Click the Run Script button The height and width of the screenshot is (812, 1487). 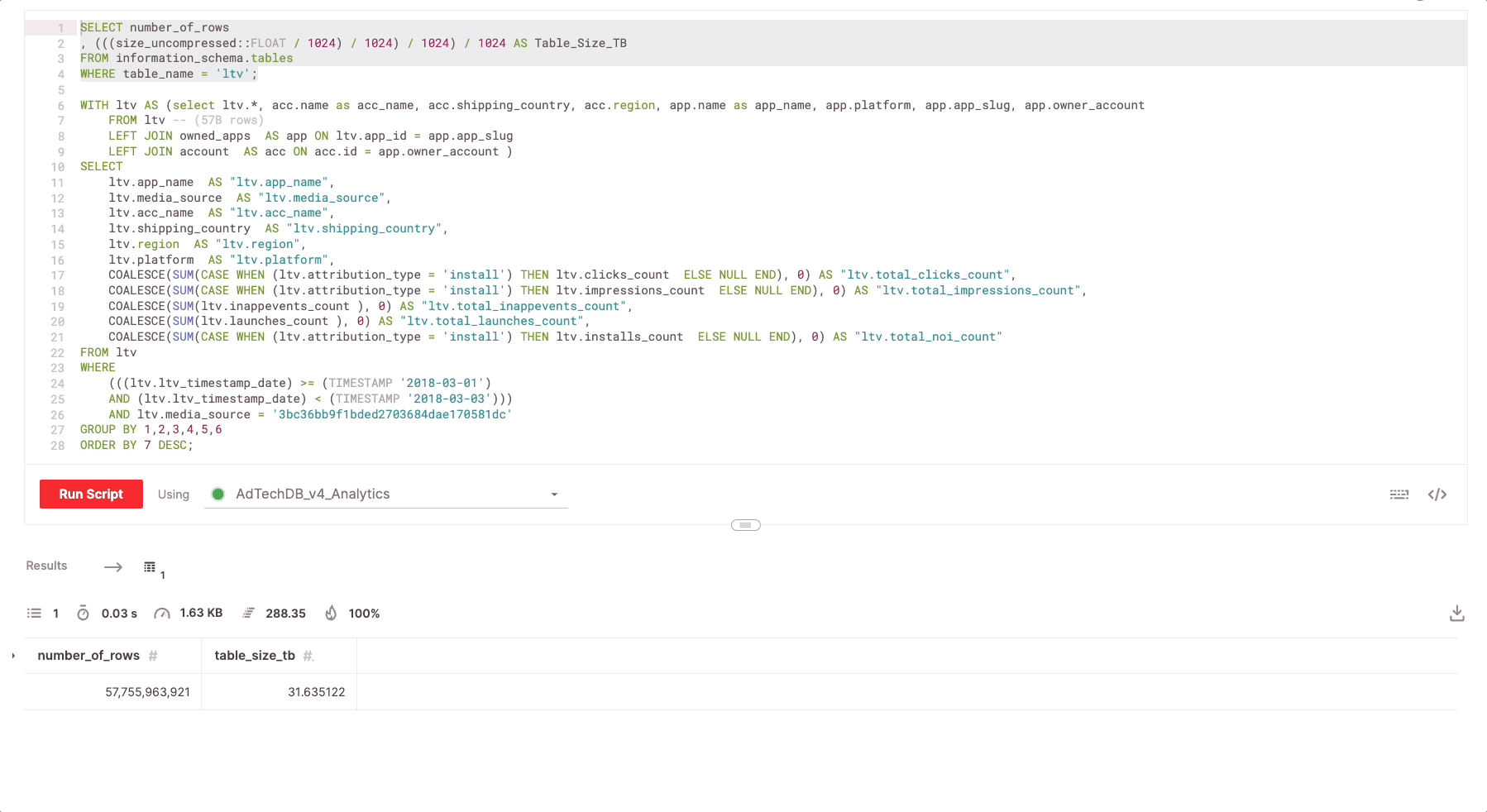(x=91, y=494)
